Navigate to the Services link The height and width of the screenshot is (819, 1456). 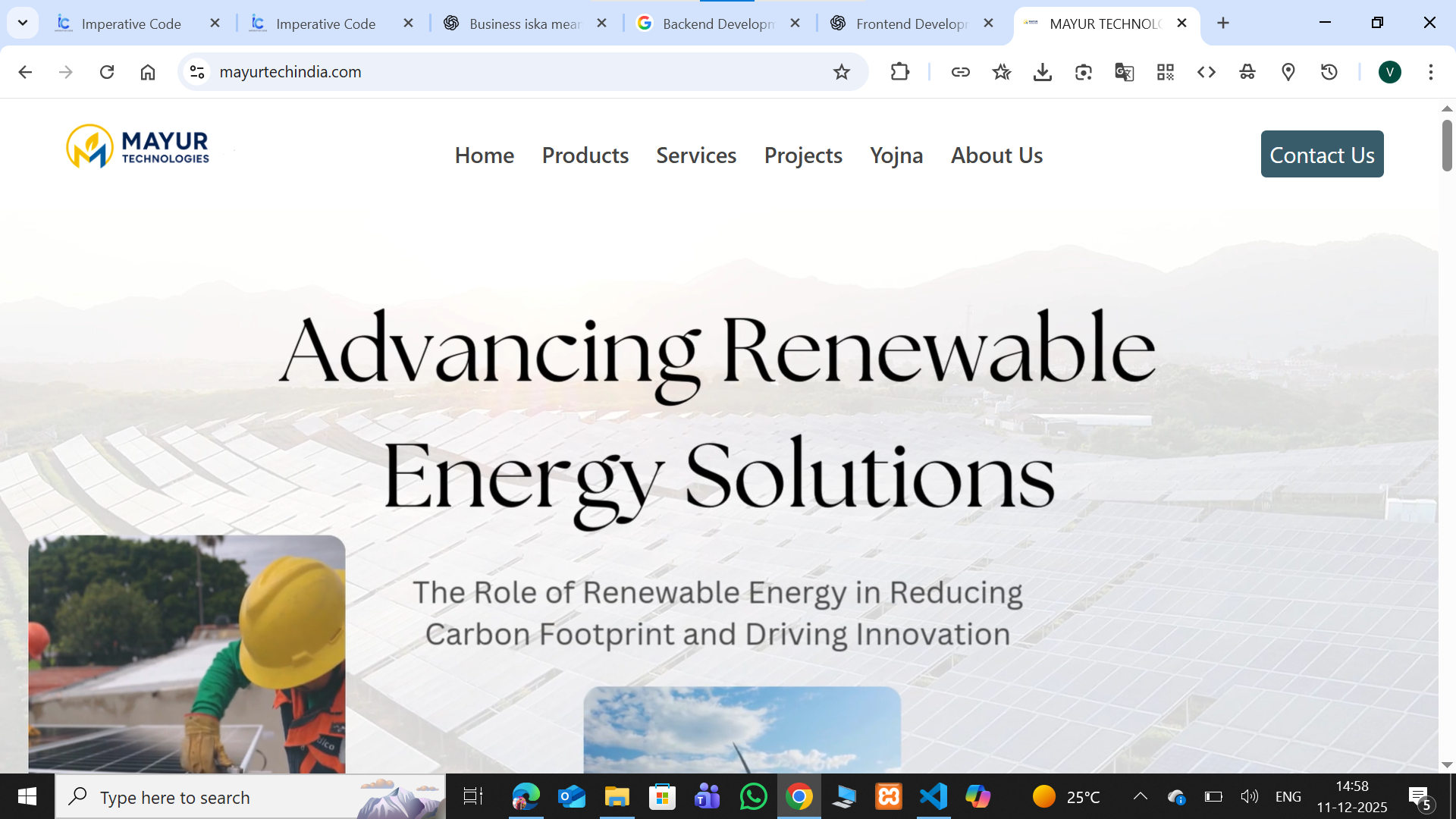pyautogui.click(x=696, y=155)
